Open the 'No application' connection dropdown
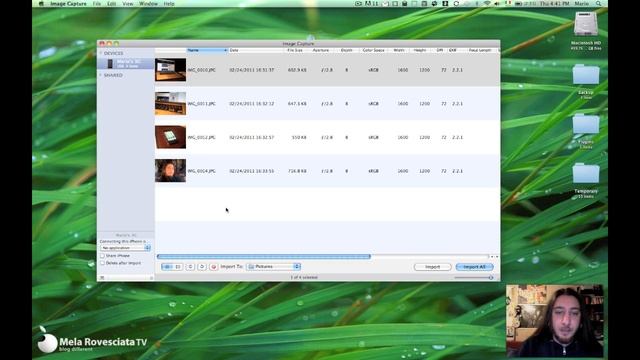This screenshot has width=640, height=360. click(126, 248)
